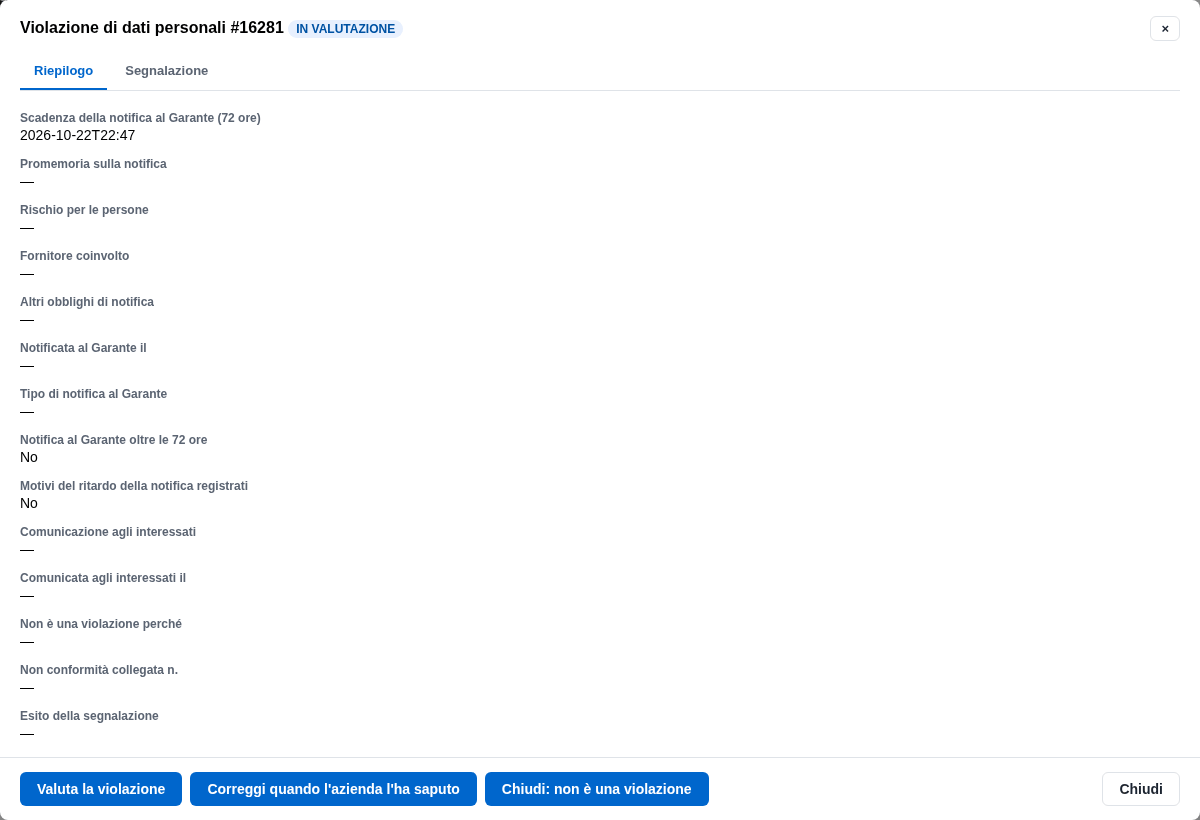Choose Chiudi: non è una violazione
The height and width of the screenshot is (820, 1200).
(597, 789)
